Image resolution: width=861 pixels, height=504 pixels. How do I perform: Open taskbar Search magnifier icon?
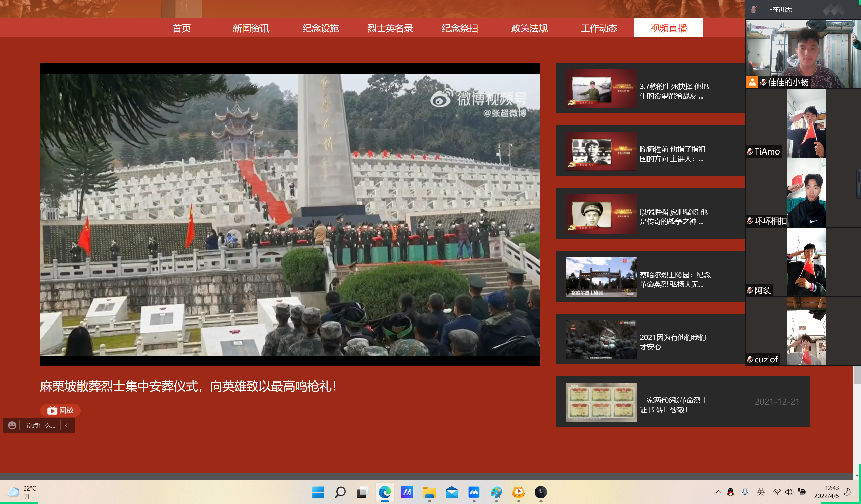340,492
